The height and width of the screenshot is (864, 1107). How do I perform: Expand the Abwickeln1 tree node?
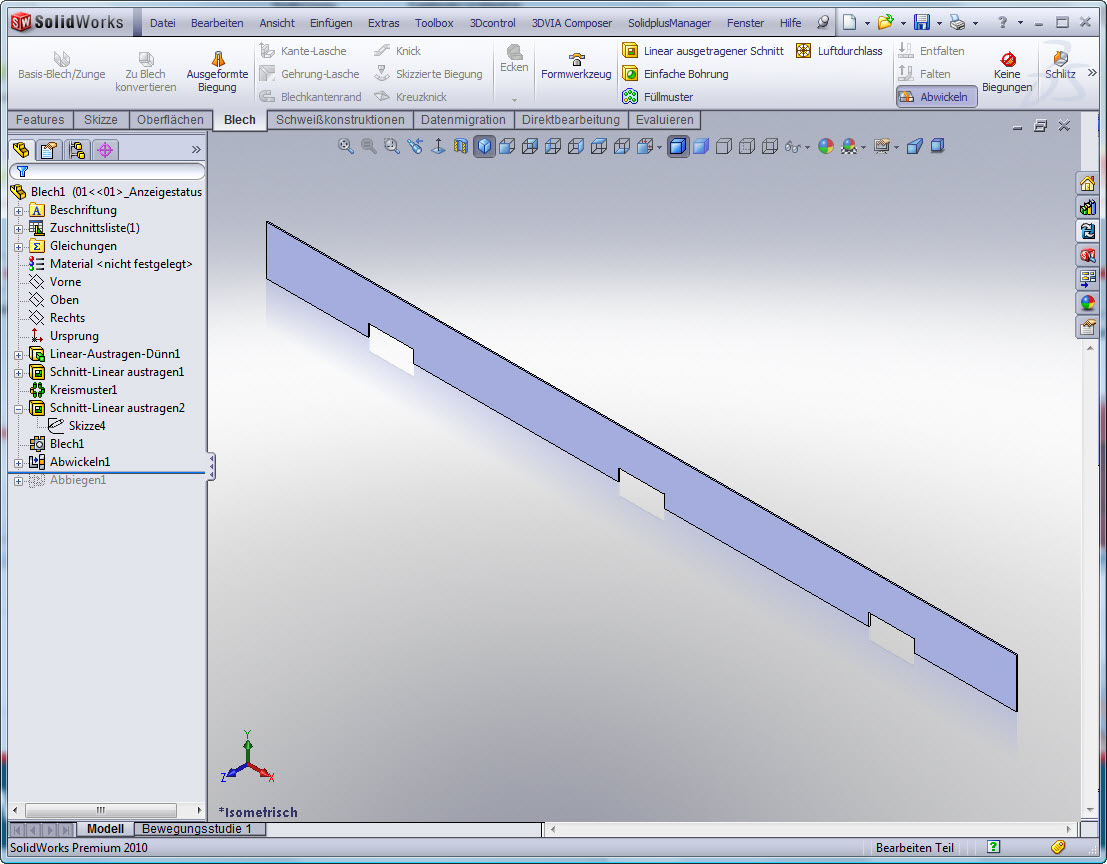pyautogui.click(x=18, y=462)
